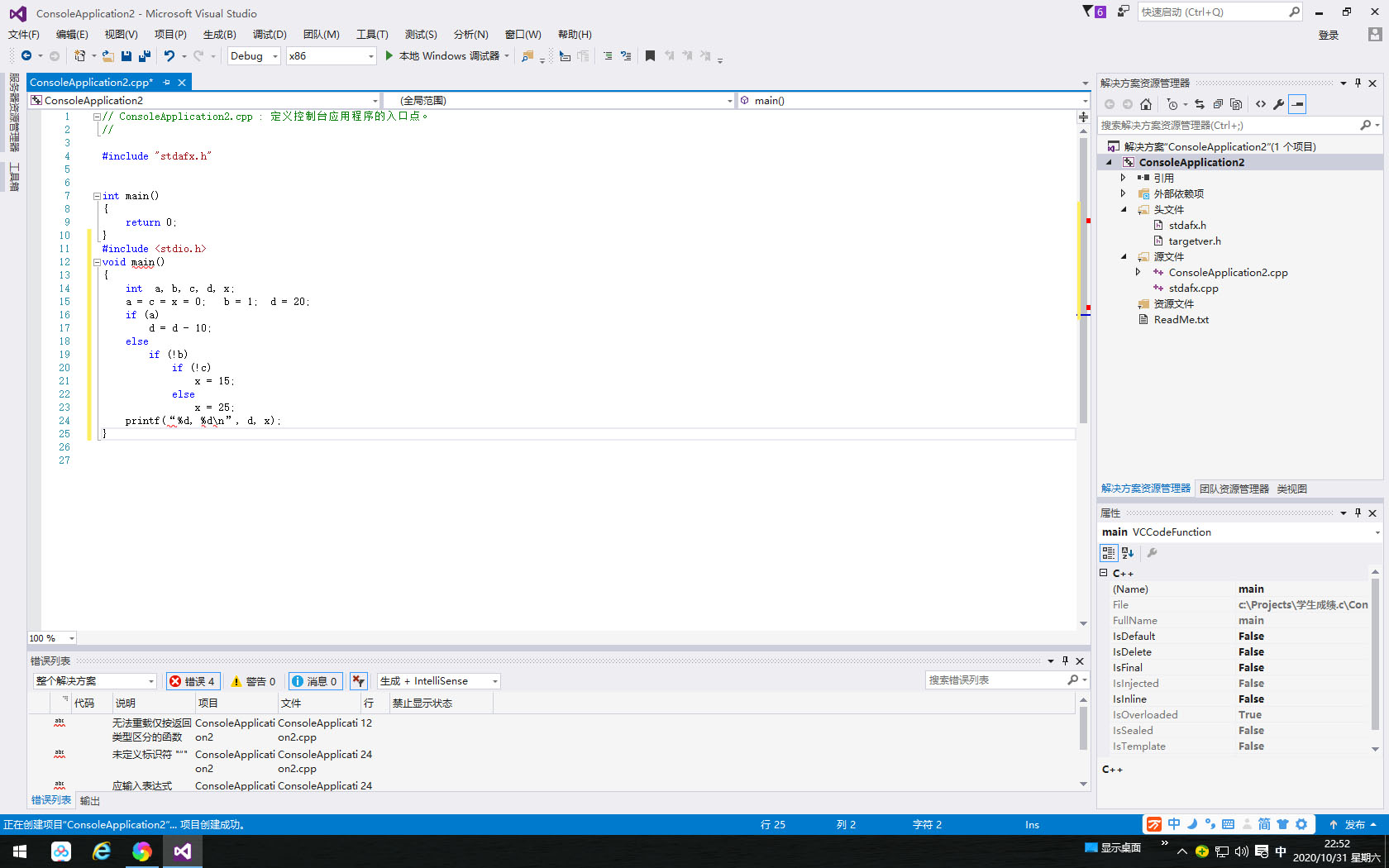Screen dimensions: 1389x868
Task: Switch Properties to categorized view
Action: tap(1109, 553)
